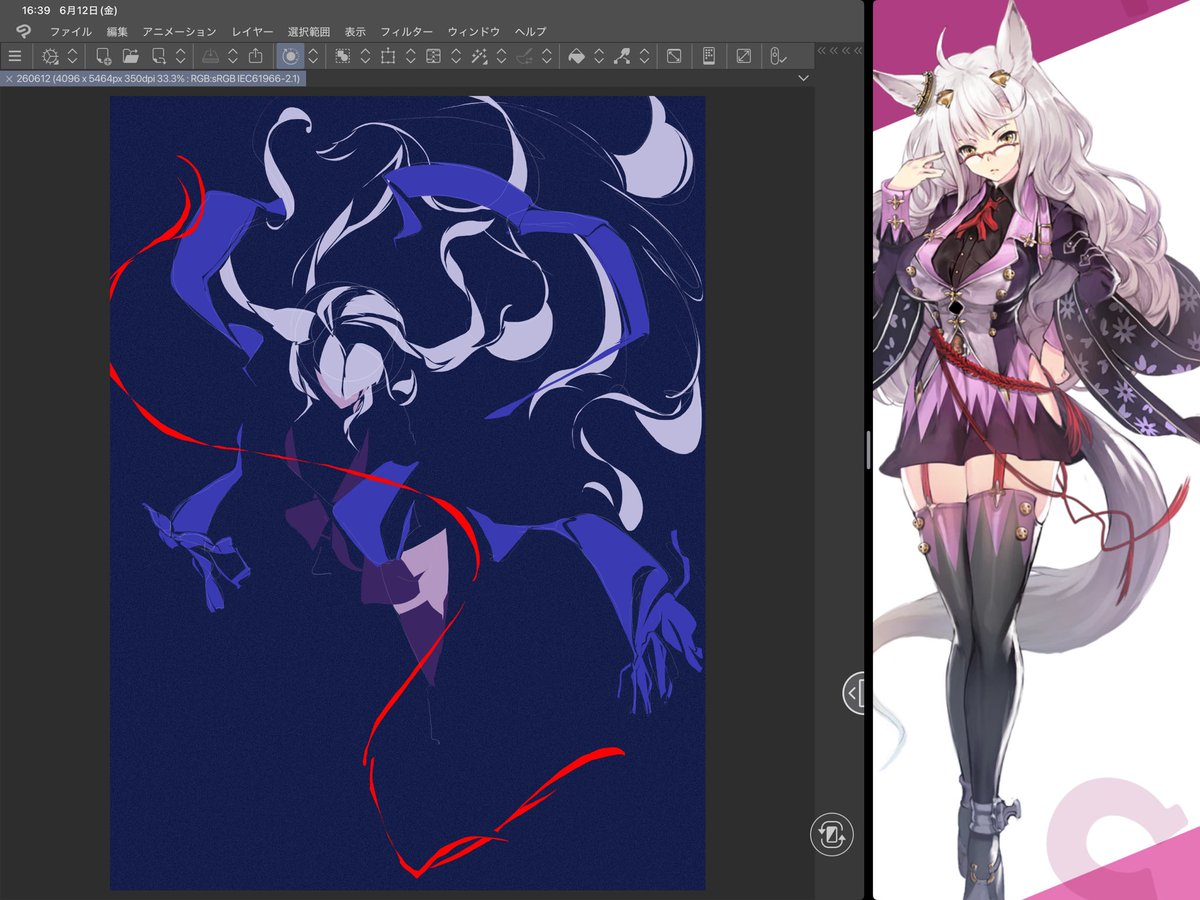Expand arrows next to vector node icon
Viewport: 1200px width, 900px height.
[645, 56]
